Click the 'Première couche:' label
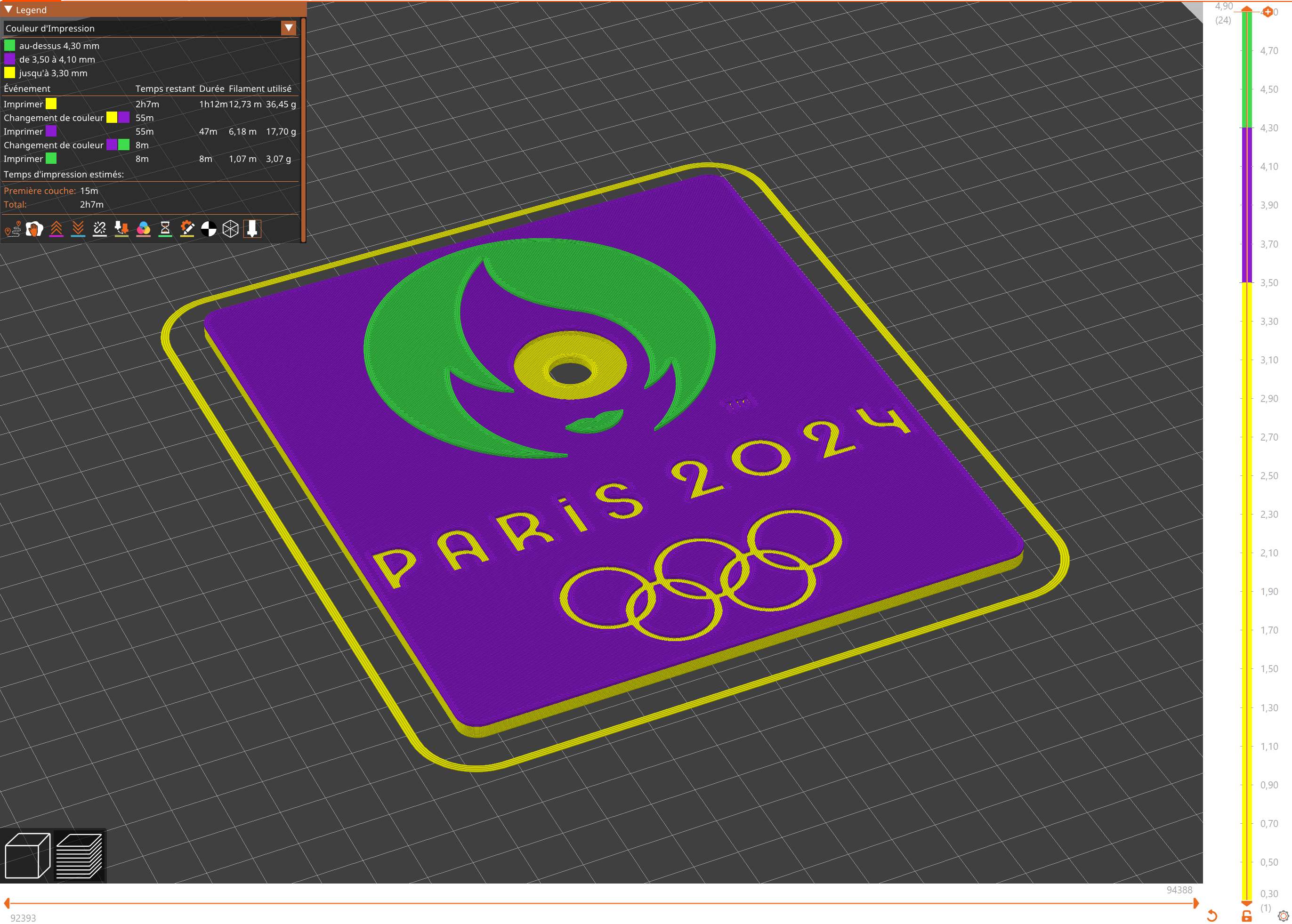The width and height of the screenshot is (1292, 924). (40, 191)
